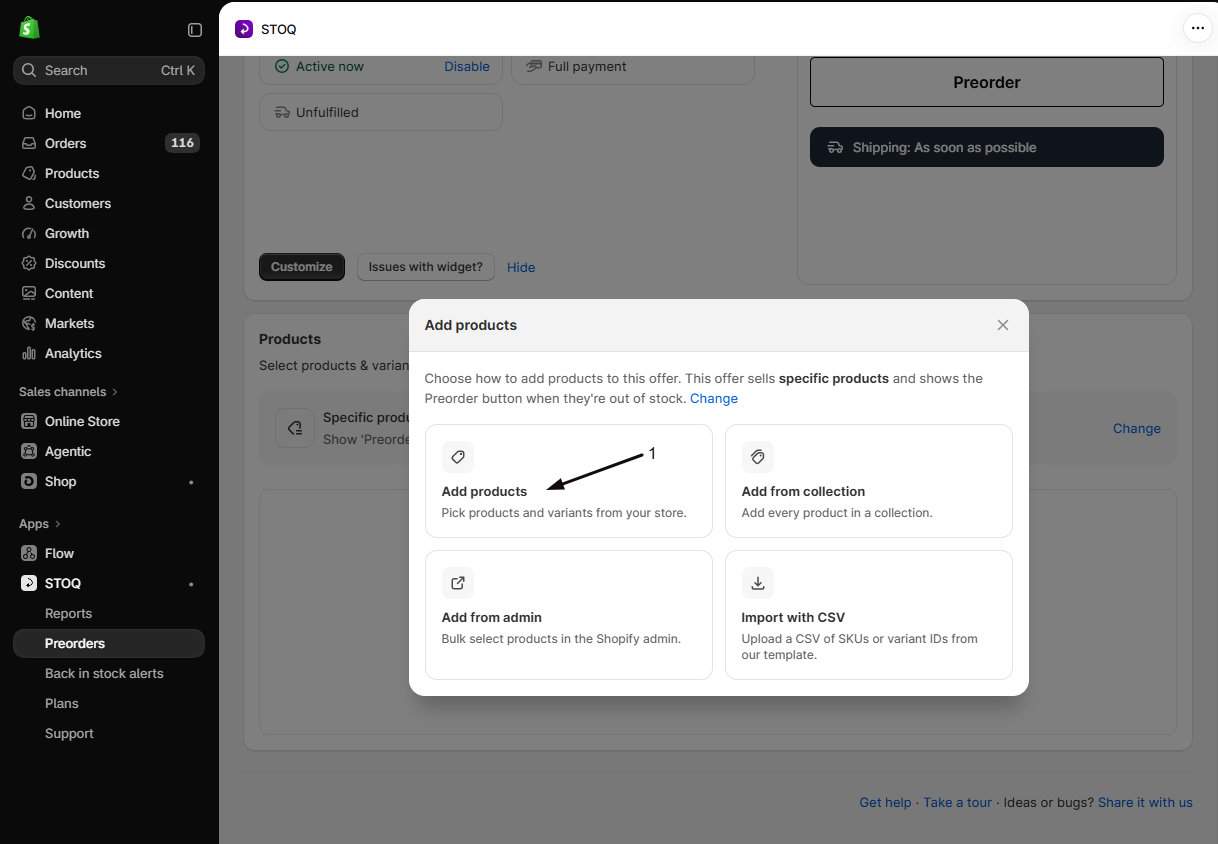The image size is (1218, 844).
Task: Click the Add from collection tags icon
Action: pyautogui.click(x=758, y=457)
